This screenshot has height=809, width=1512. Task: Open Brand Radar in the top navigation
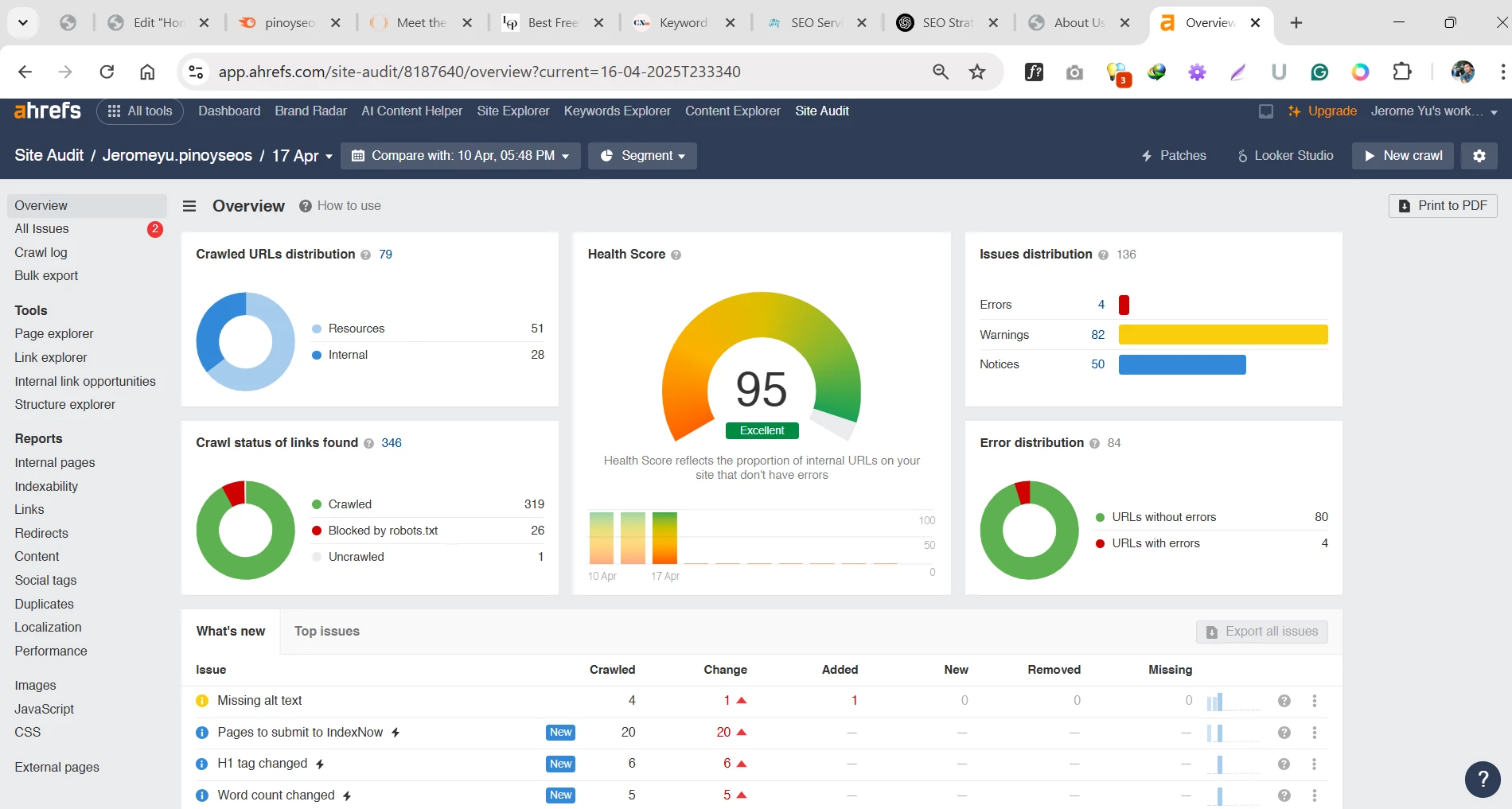(311, 111)
